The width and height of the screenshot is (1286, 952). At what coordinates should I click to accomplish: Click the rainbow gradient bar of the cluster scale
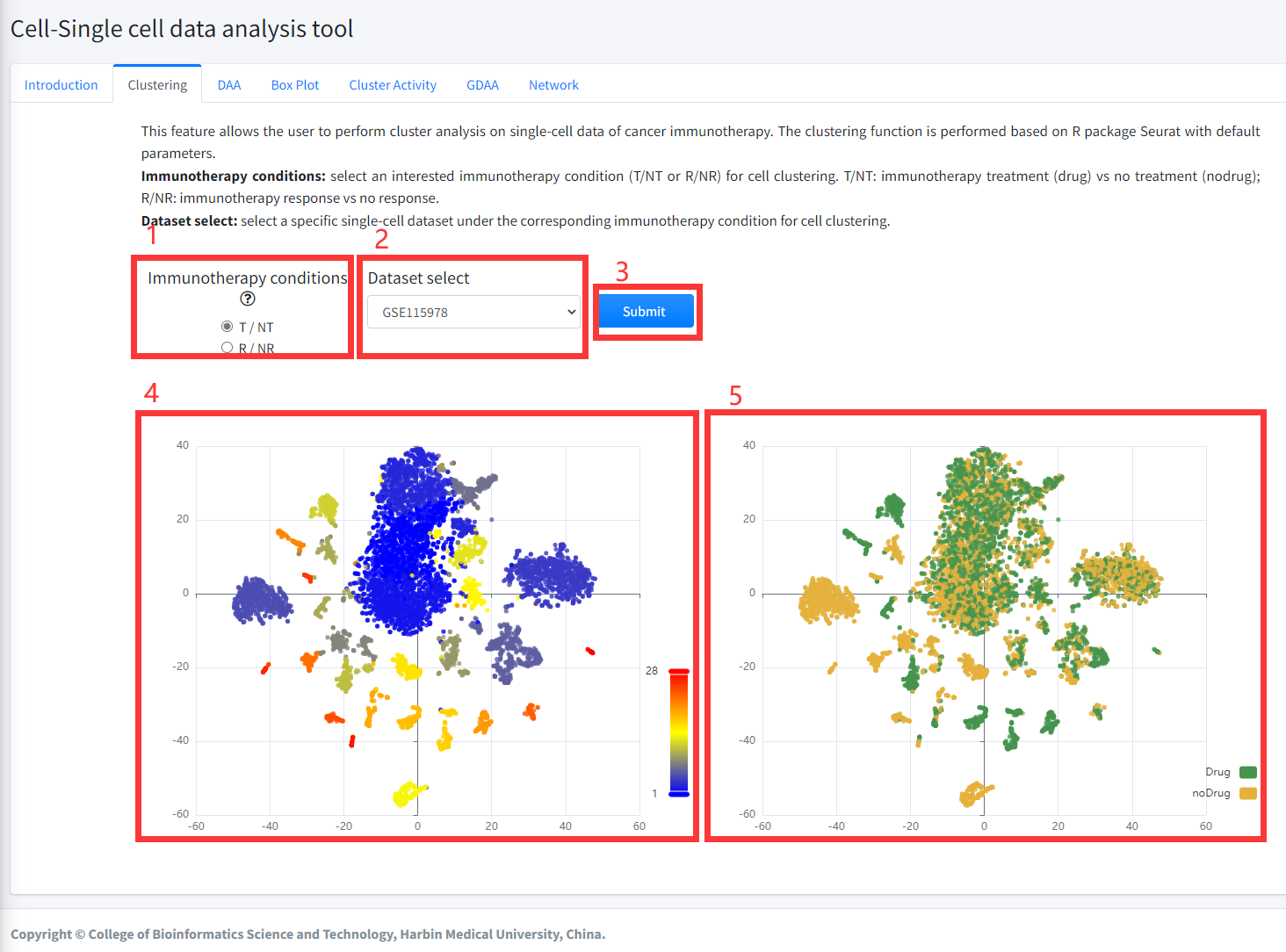679,732
